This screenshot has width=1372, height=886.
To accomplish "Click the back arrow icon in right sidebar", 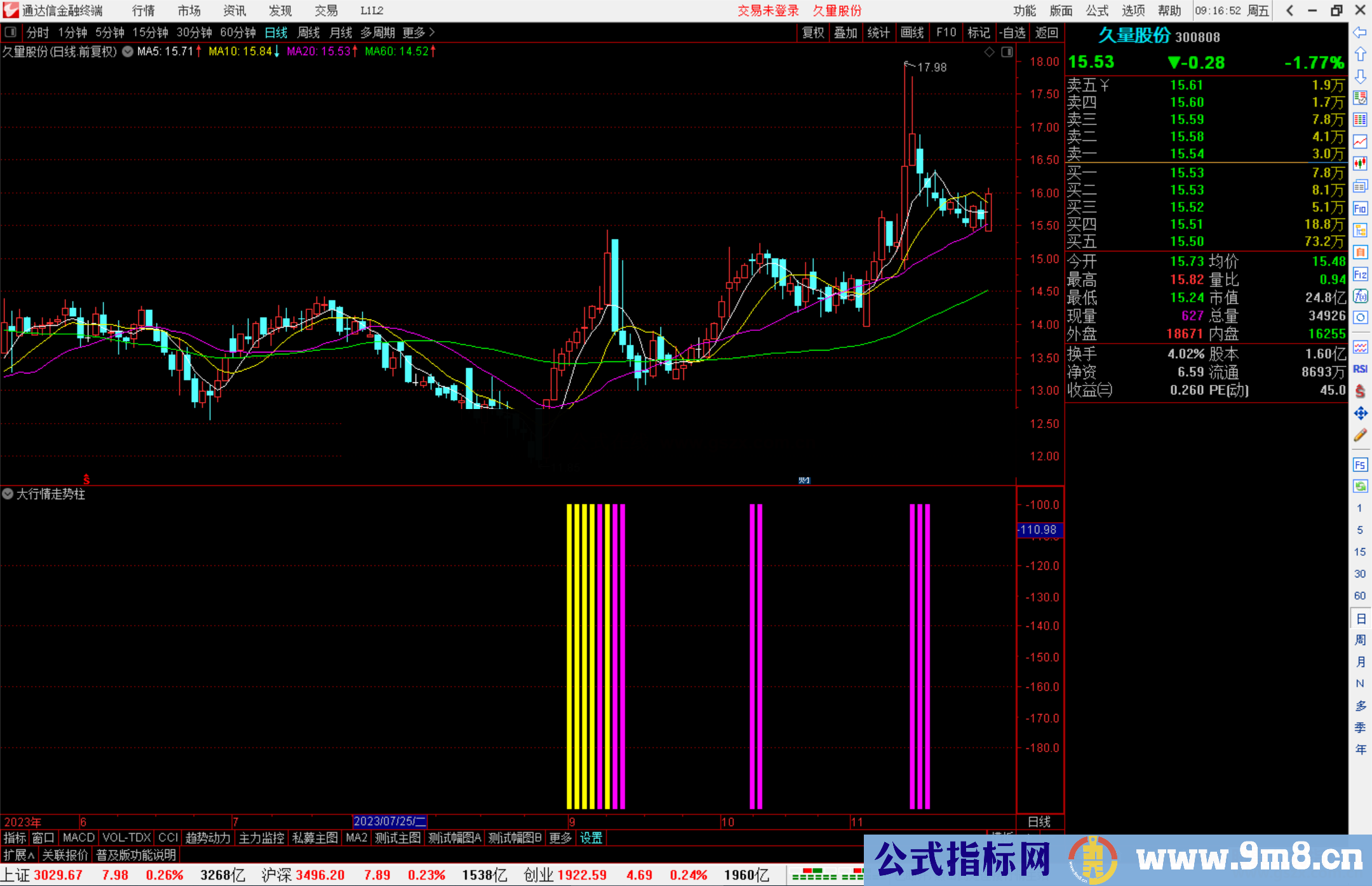I will click(1360, 32).
